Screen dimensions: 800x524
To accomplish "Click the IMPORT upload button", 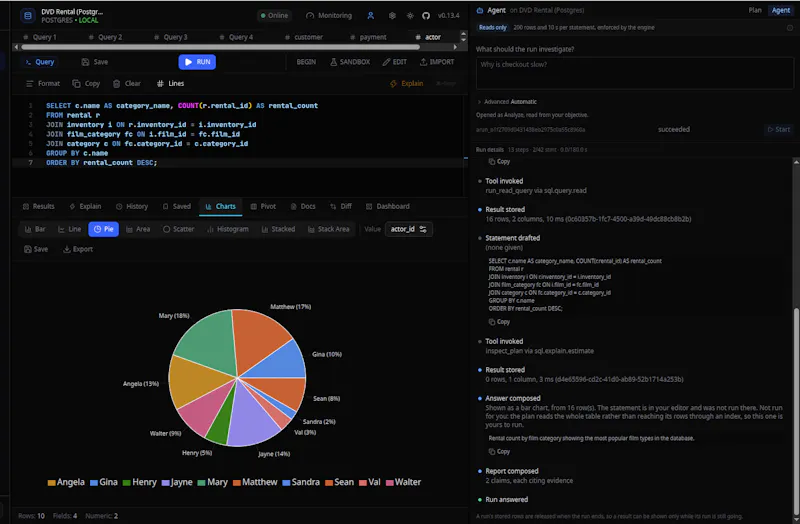I will click(x=437, y=62).
